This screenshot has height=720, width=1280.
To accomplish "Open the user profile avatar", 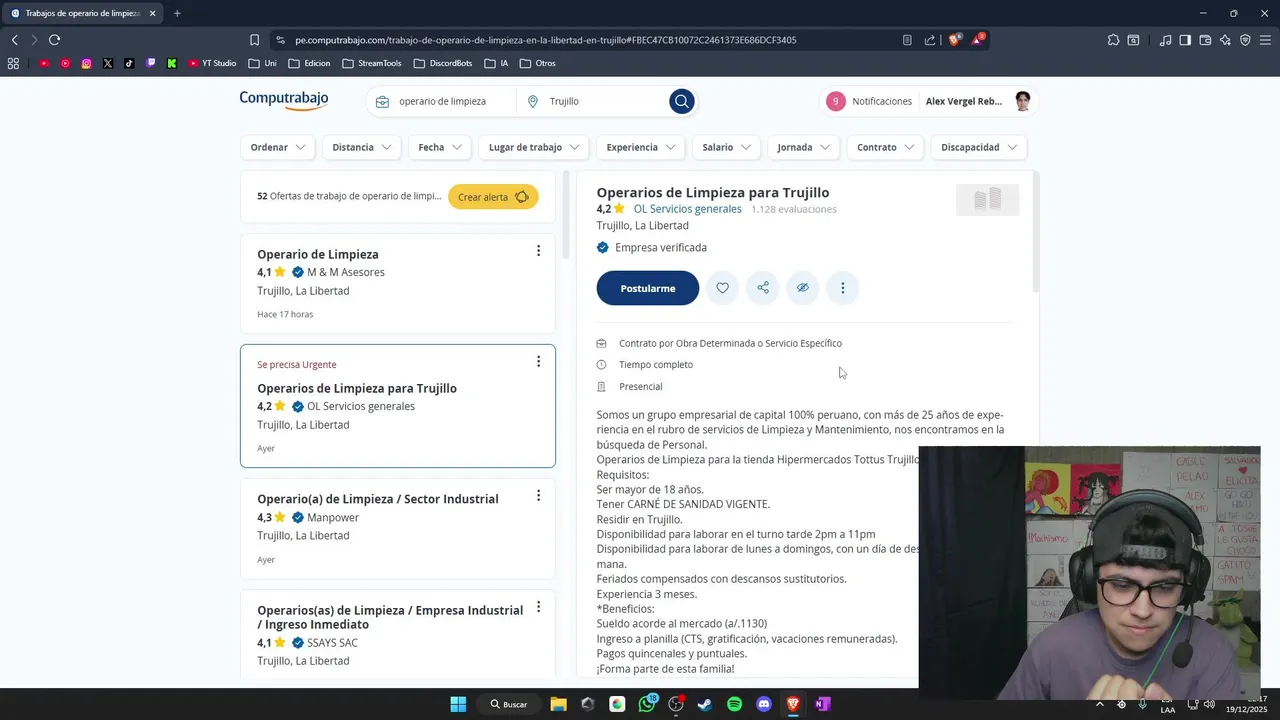I will click(1022, 101).
